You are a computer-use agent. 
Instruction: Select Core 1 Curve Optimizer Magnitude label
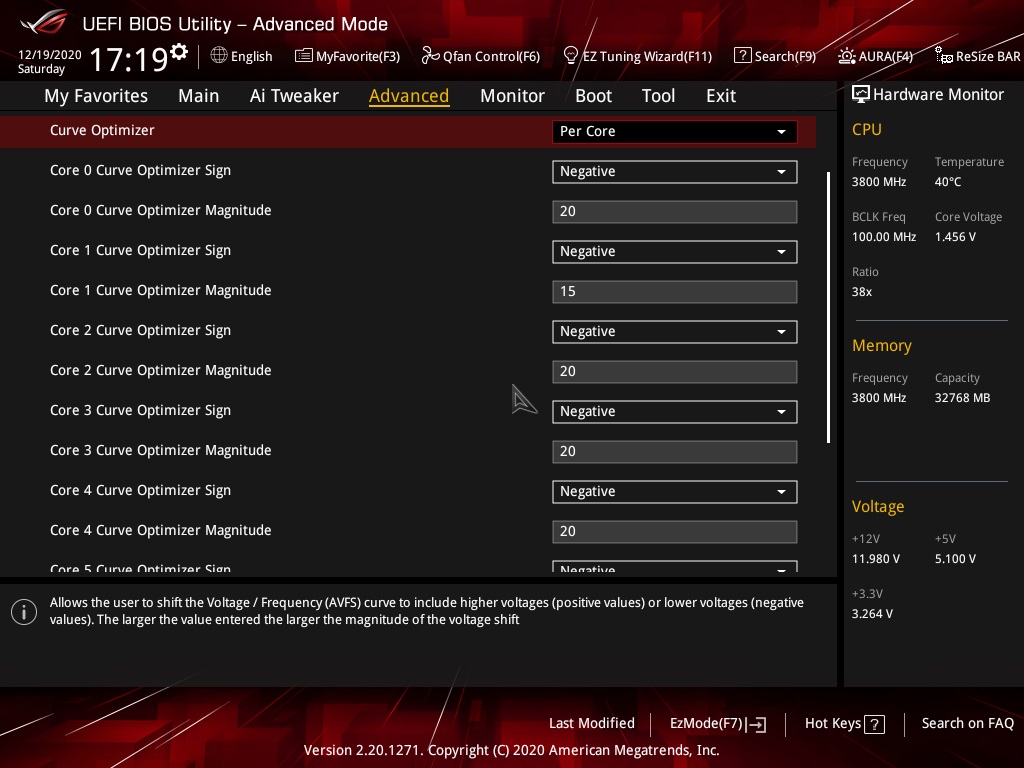[161, 291]
